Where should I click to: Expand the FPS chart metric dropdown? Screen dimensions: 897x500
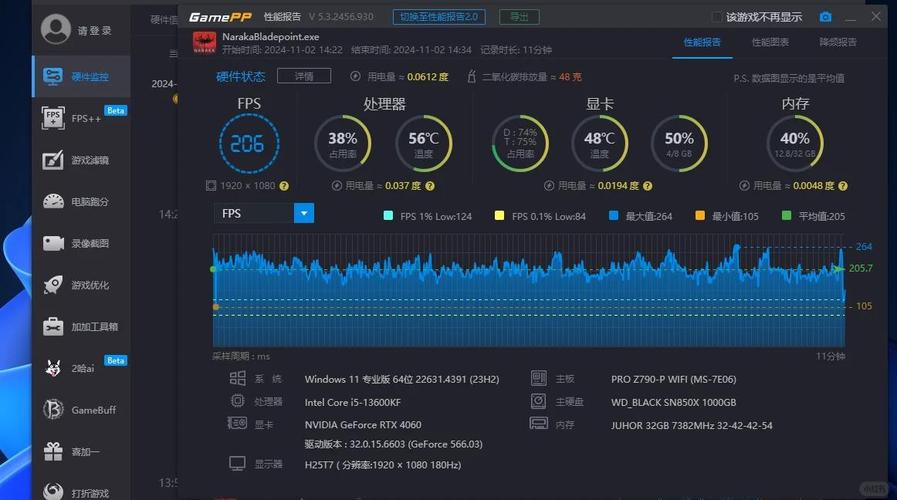point(304,213)
